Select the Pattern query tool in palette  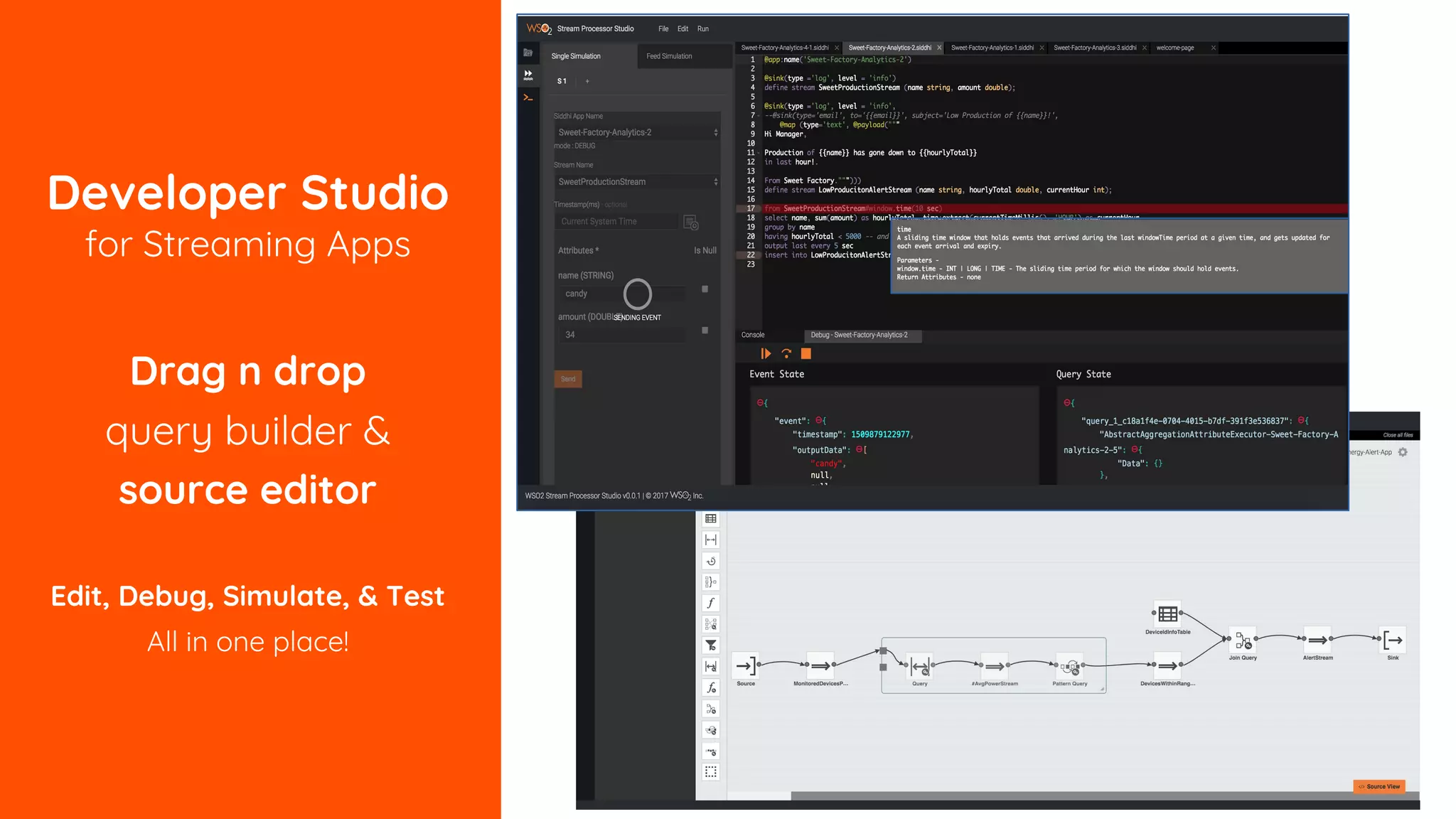coord(711,730)
